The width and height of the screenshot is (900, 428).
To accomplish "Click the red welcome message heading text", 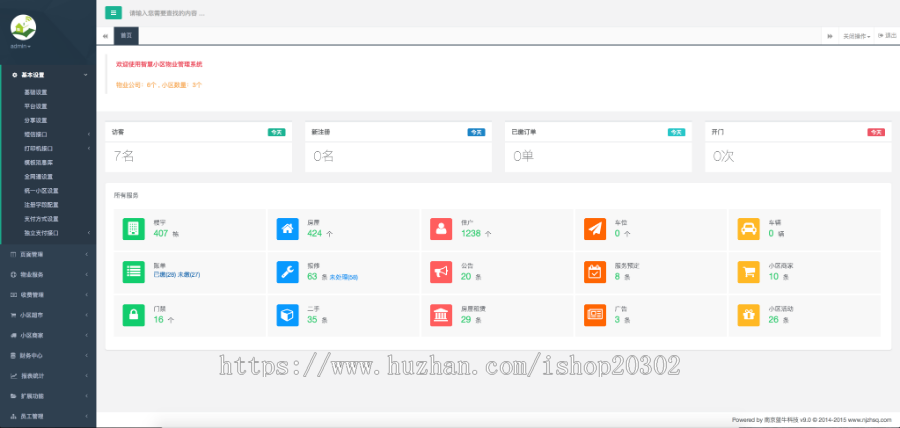I will click(159, 64).
